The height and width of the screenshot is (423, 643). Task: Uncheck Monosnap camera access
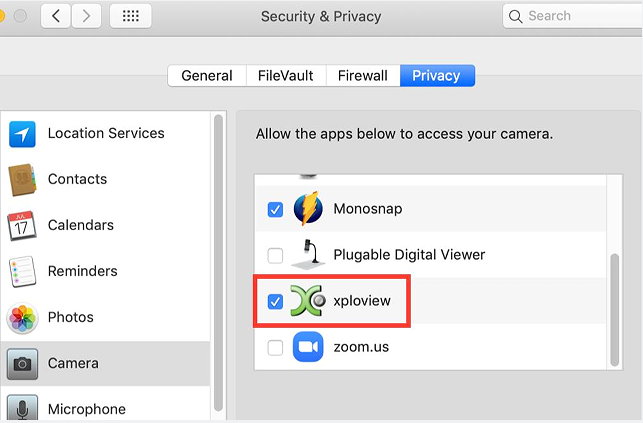pos(275,209)
